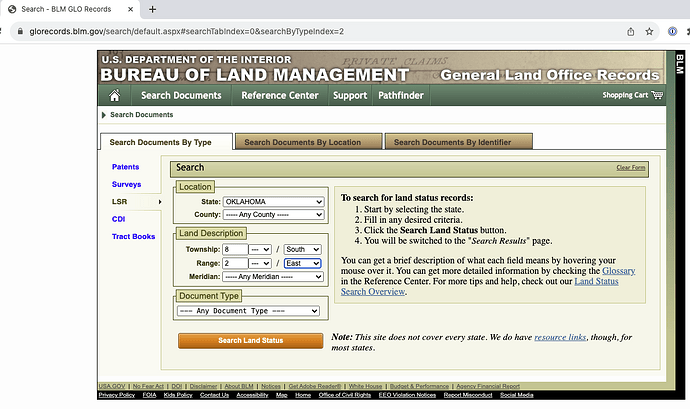Open the No Fear Act footer link
The height and width of the screenshot is (409, 690).
(148, 386)
